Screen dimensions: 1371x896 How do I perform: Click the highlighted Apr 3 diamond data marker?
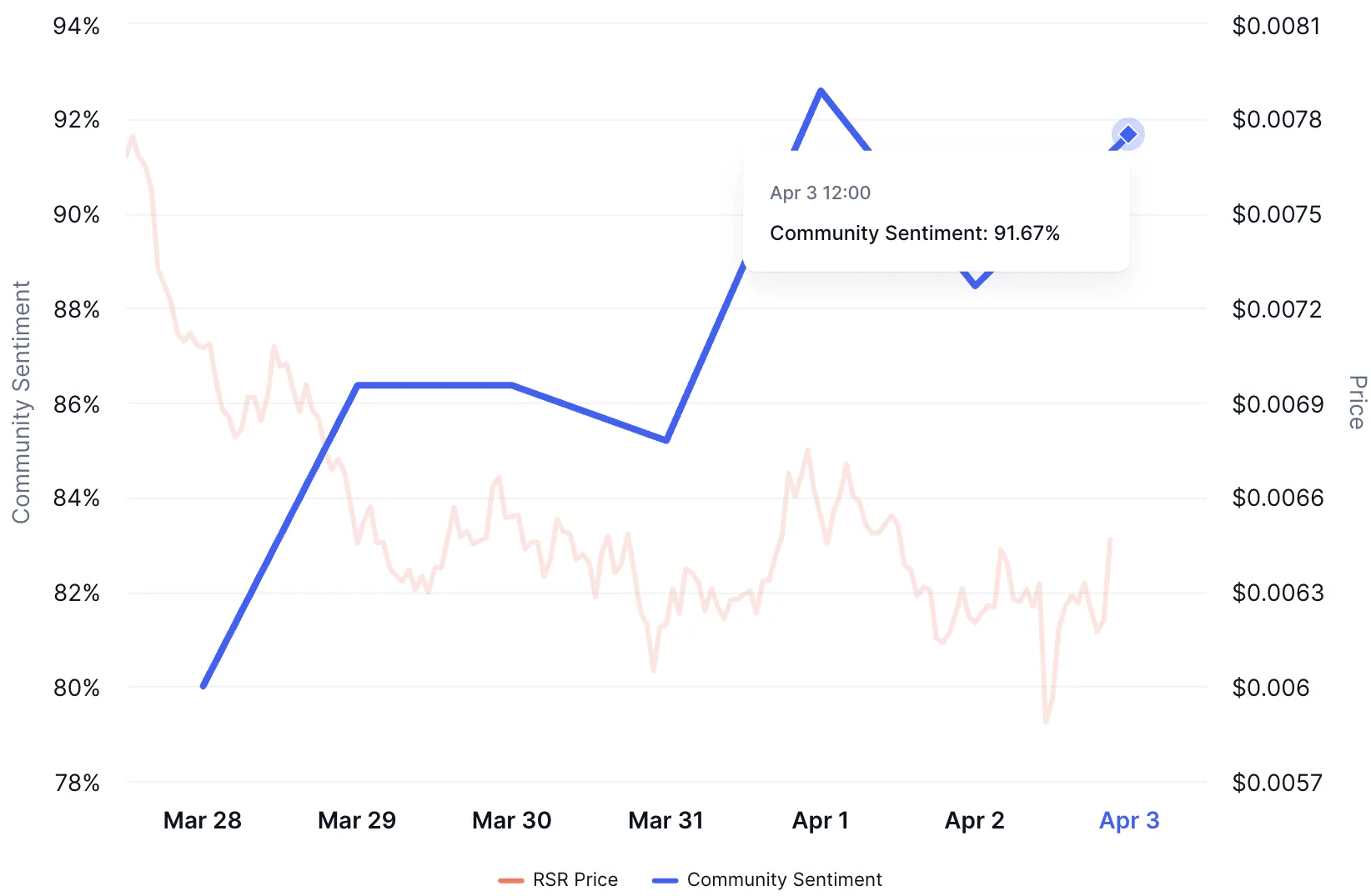[x=1127, y=134]
